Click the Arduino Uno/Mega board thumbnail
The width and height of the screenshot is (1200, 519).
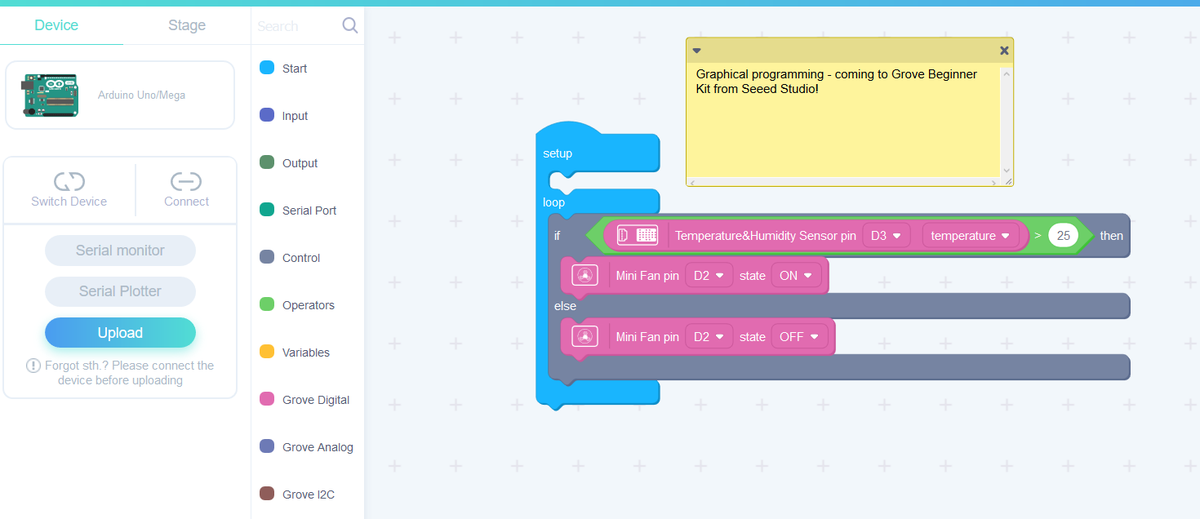[x=50, y=95]
